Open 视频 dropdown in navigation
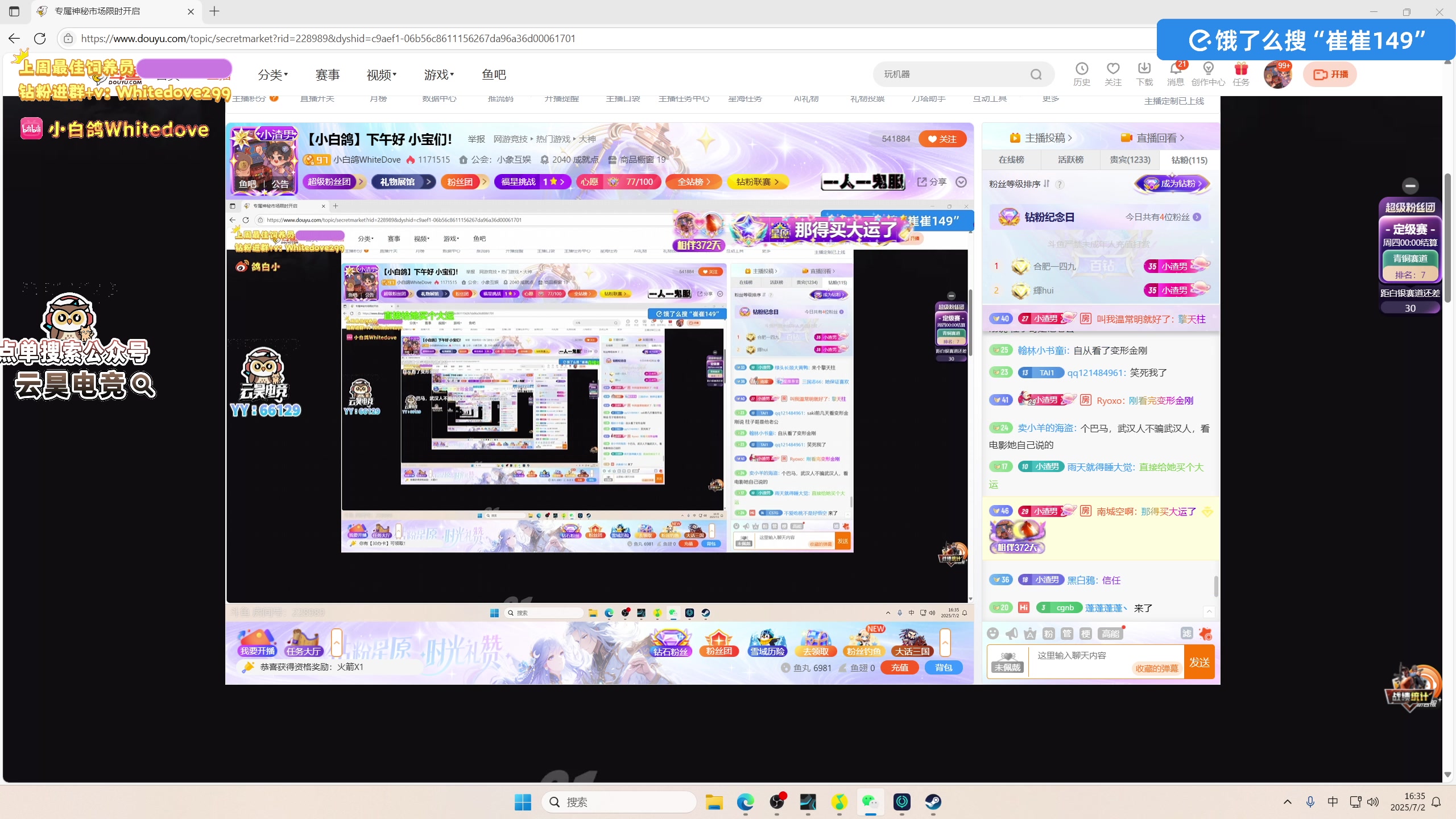Viewport: 1456px width, 819px height. pos(382,75)
